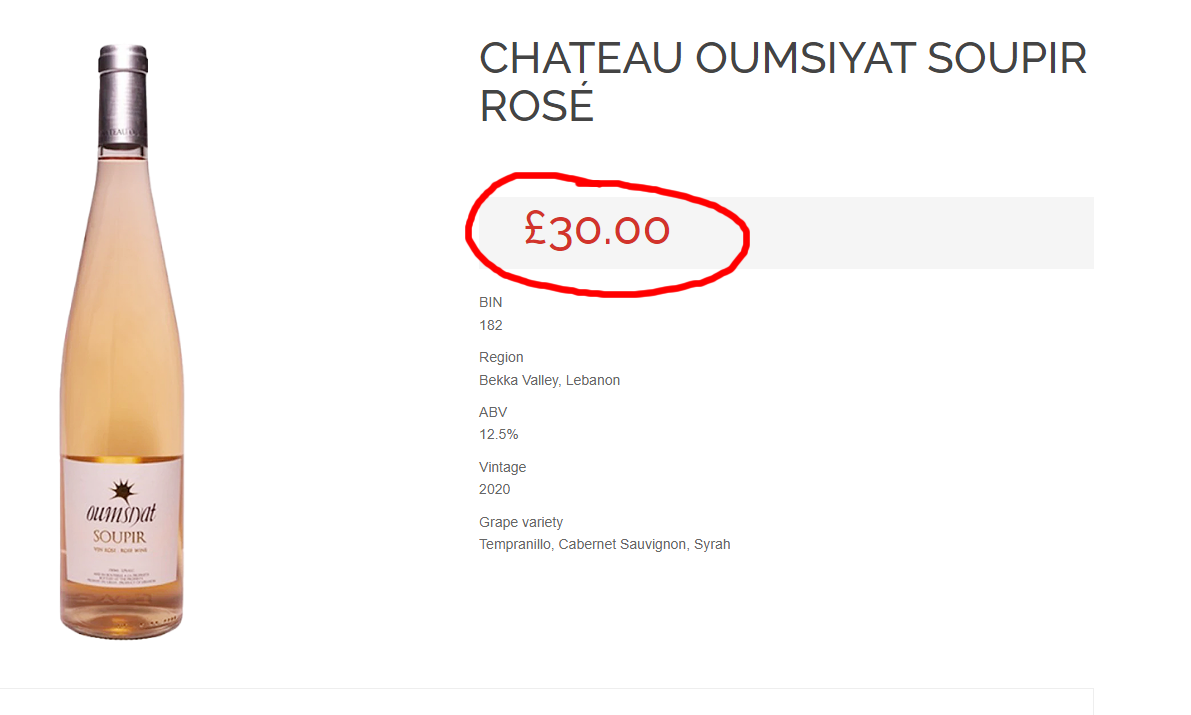
Task: Click the 'ABV' label
Action: (493, 412)
